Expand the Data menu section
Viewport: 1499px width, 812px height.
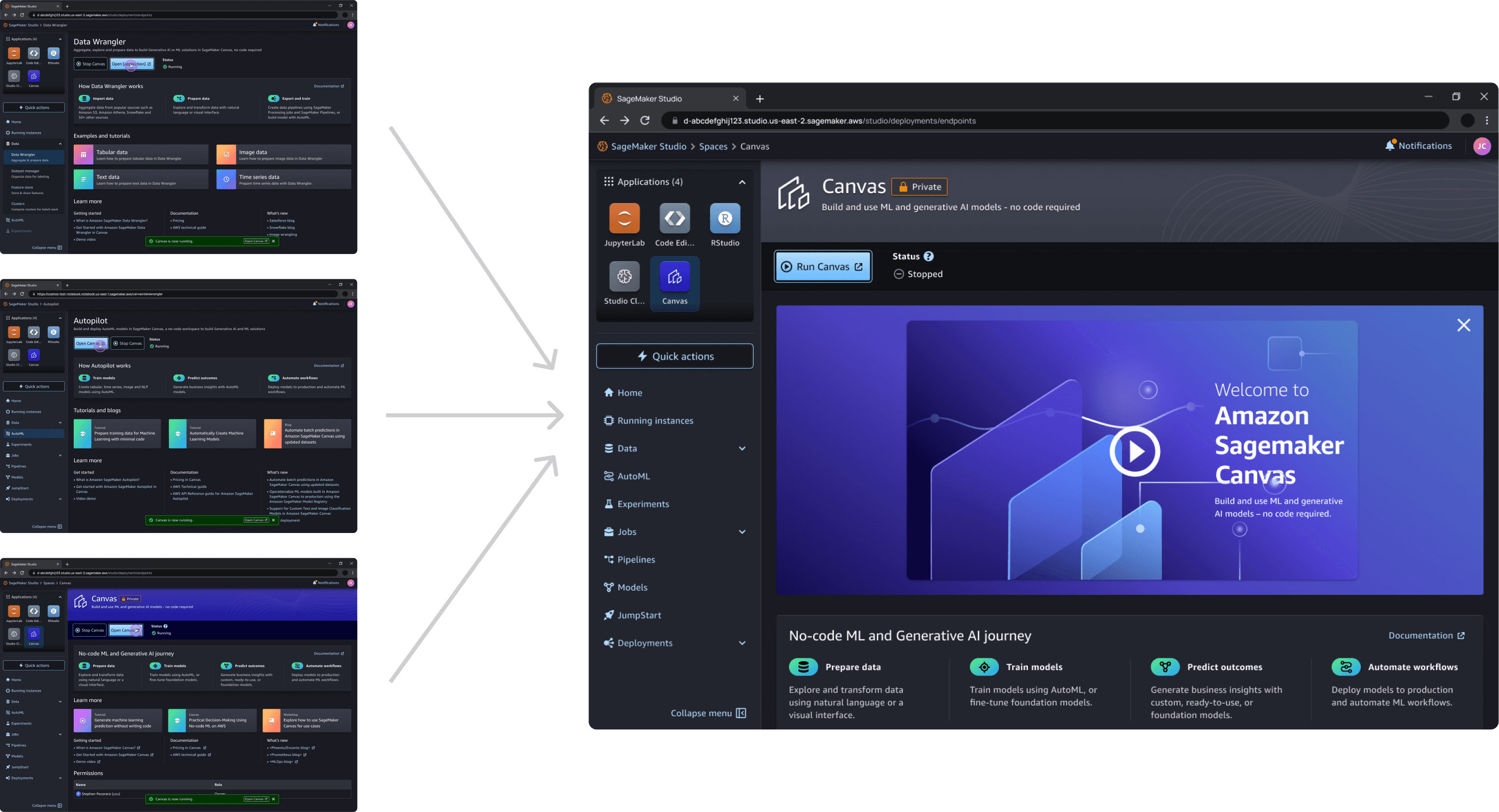pyautogui.click(x=742, y=448)
